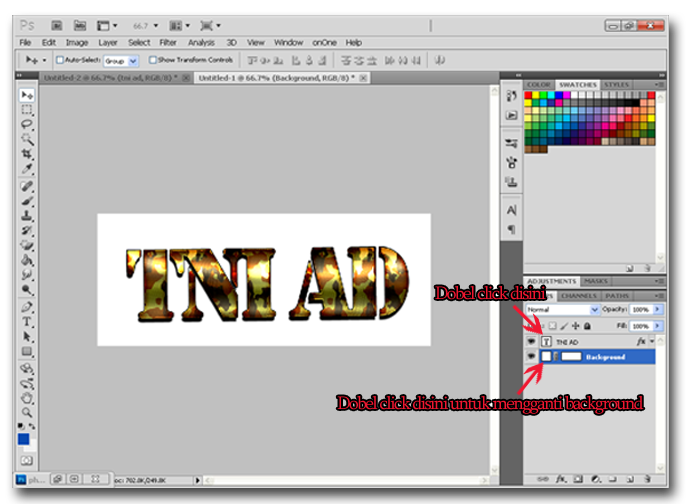
Task: Toggle lock position icon
Action: pos(576,326)
